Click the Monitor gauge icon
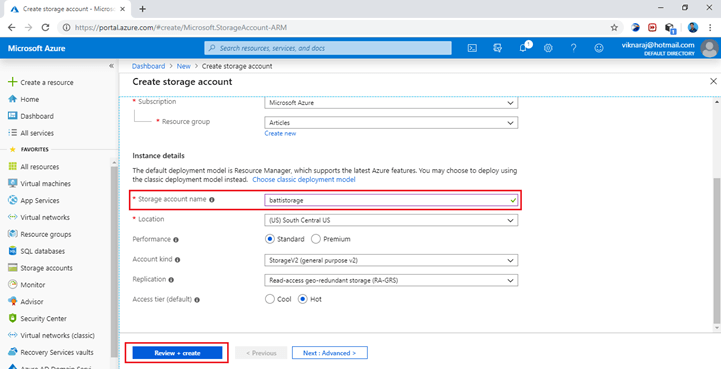Viewport: 721px width, 369px height. coord(13,285)
